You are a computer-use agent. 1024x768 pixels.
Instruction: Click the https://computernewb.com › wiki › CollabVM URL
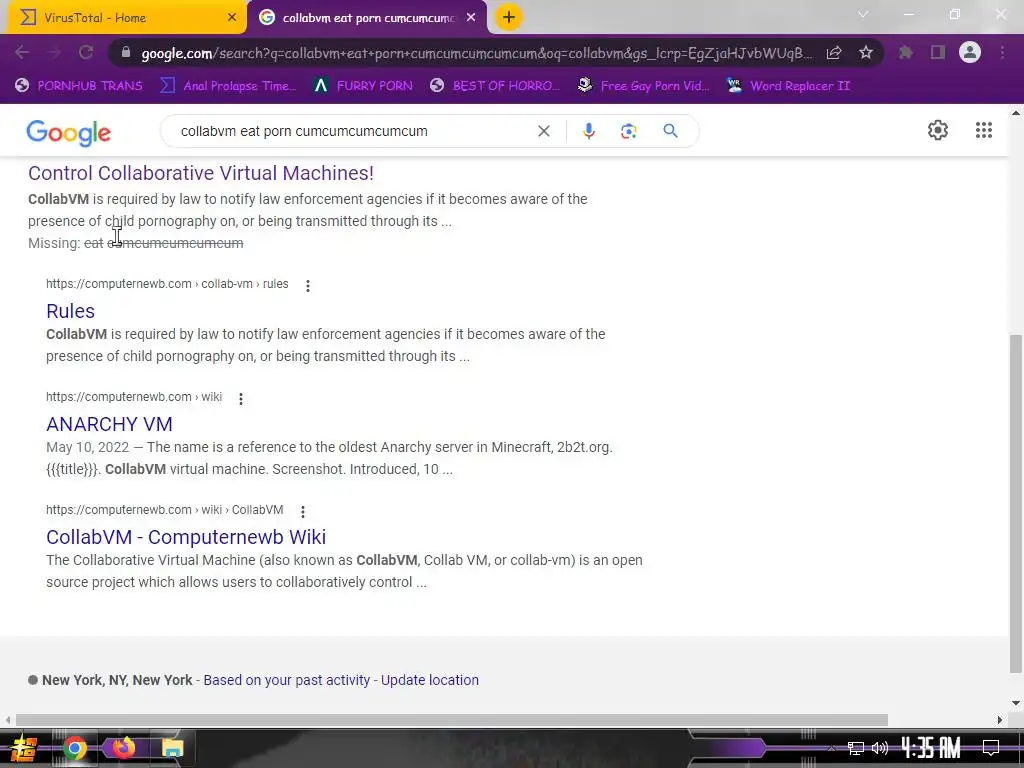pyautogui.click(x=165, y=510)
